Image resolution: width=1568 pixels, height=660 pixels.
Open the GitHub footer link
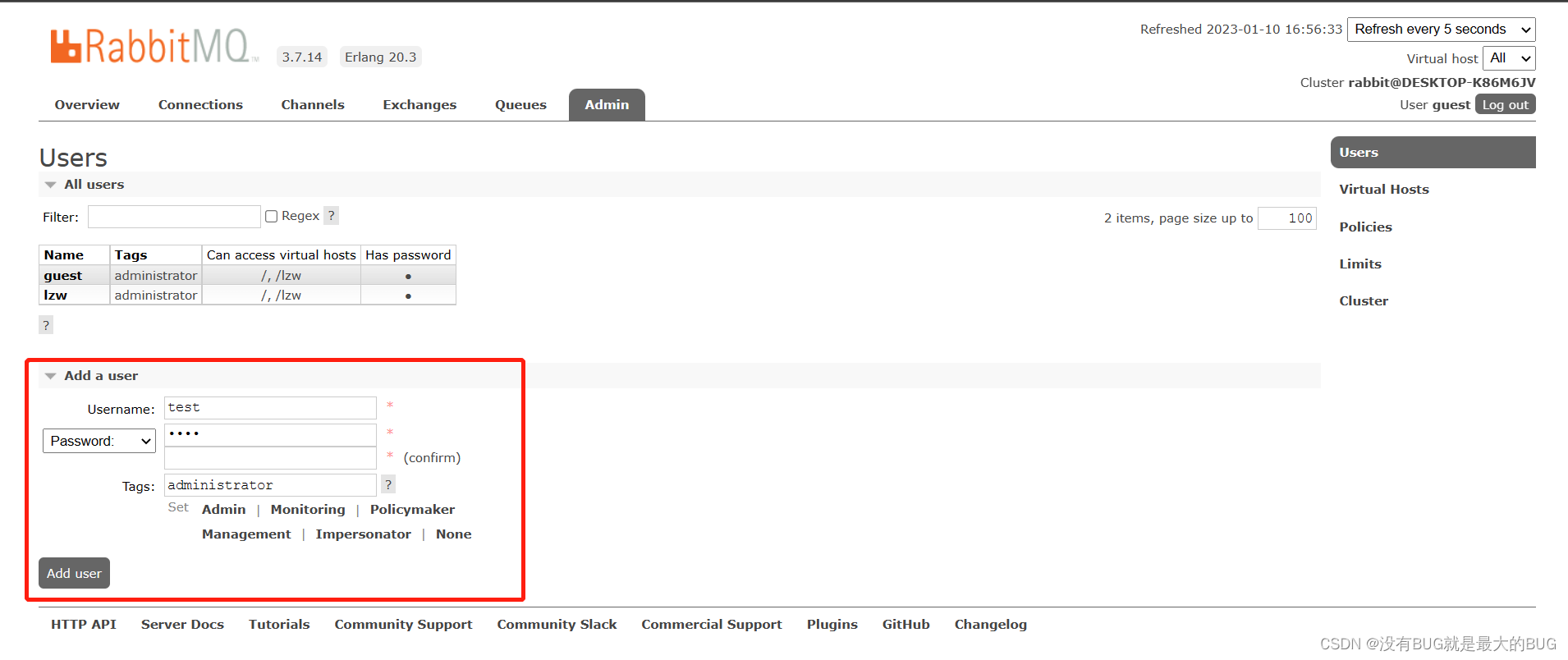tap(906, 625)
